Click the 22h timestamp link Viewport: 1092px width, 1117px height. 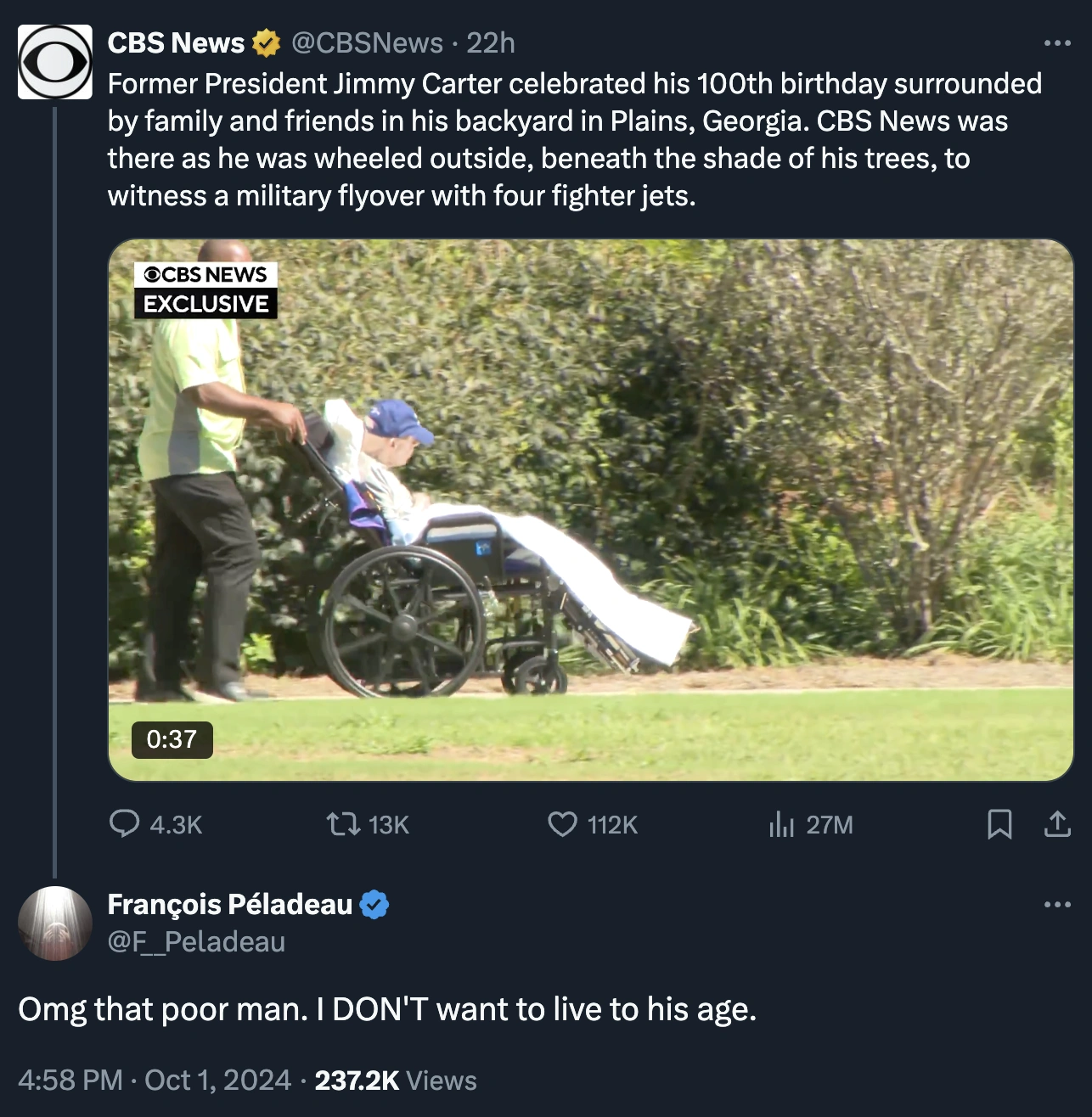point(491,42)
